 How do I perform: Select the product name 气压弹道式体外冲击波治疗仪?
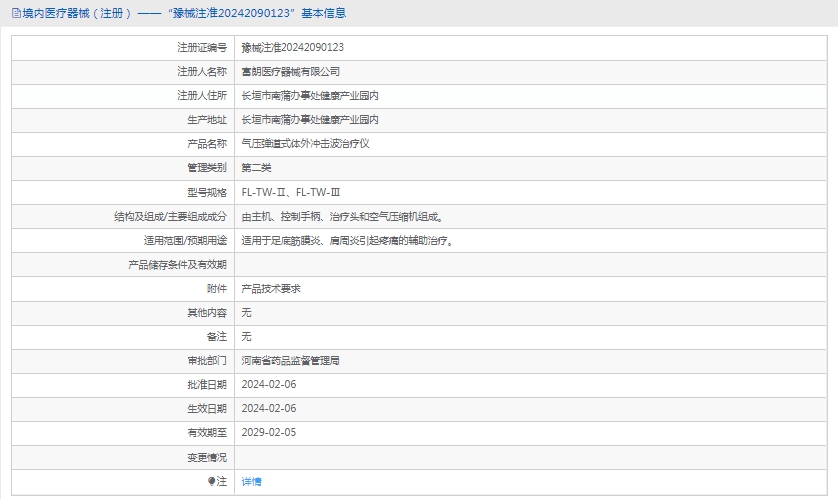306,143
